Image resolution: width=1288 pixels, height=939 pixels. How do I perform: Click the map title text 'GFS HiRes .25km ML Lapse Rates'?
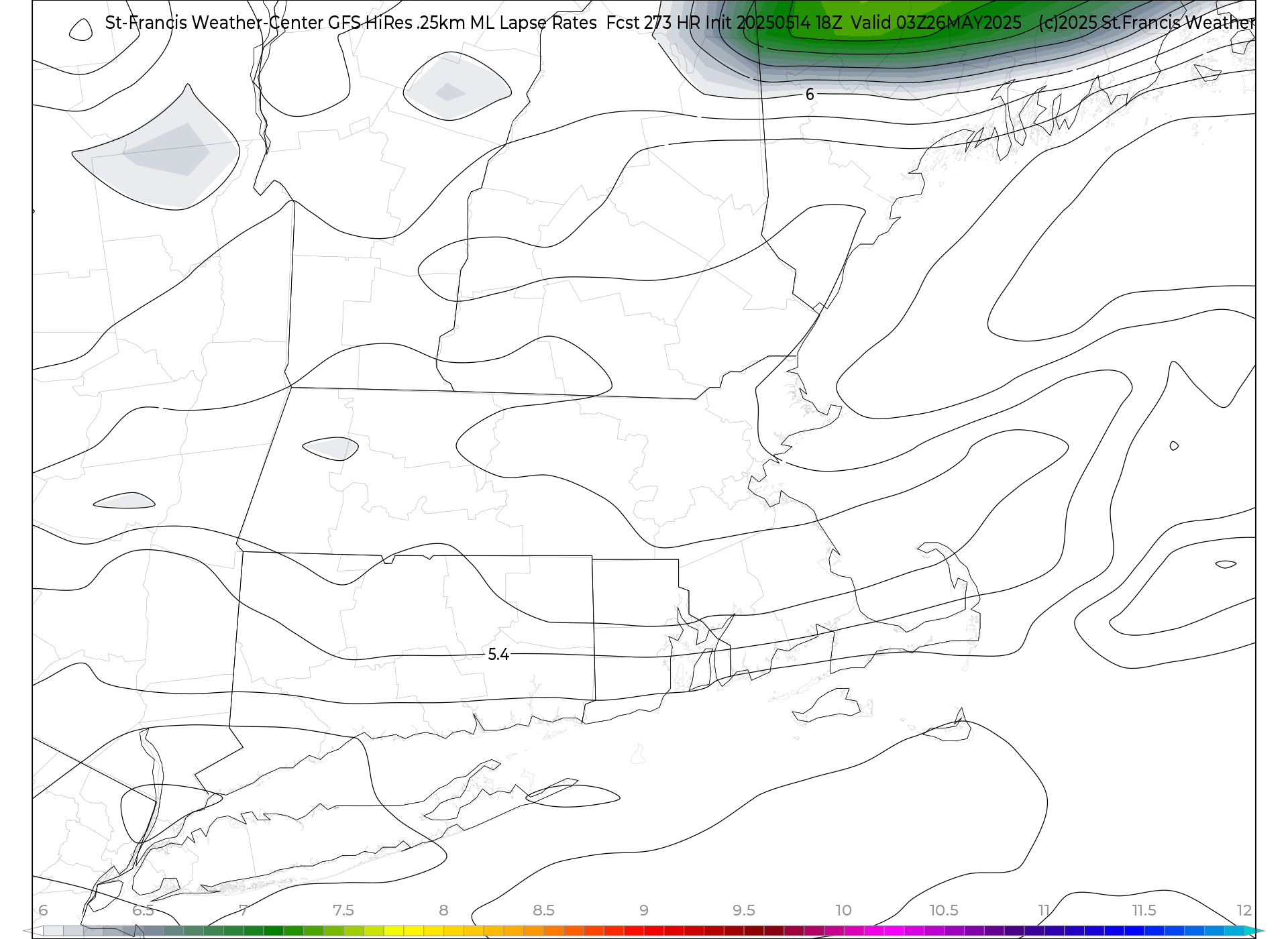[462, 23]
